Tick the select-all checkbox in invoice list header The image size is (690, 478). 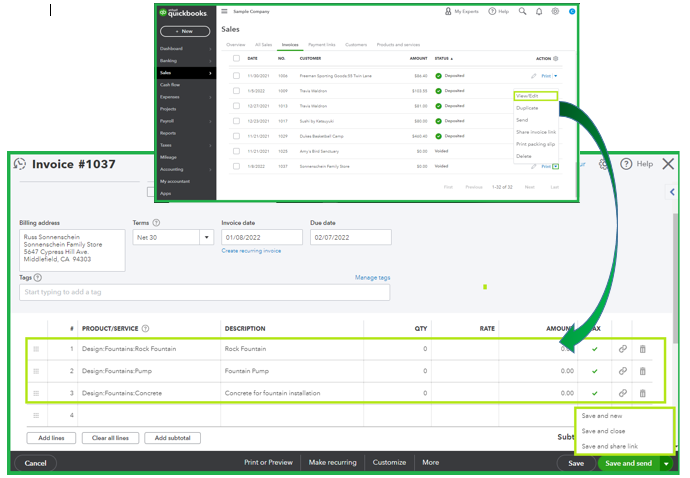[236, 59]
